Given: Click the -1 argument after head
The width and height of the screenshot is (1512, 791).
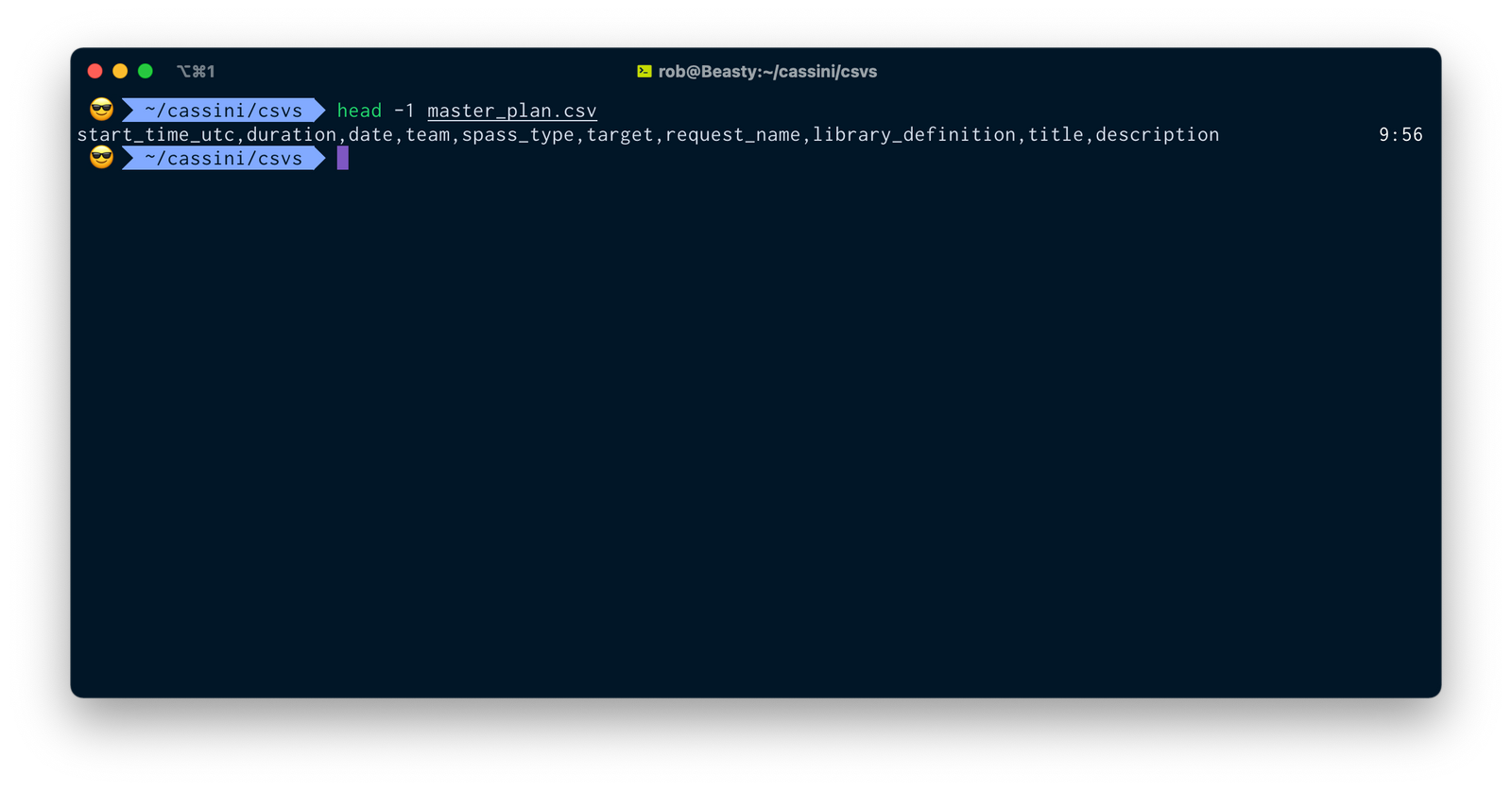Looking at the screenshot, I should [404, 111].
